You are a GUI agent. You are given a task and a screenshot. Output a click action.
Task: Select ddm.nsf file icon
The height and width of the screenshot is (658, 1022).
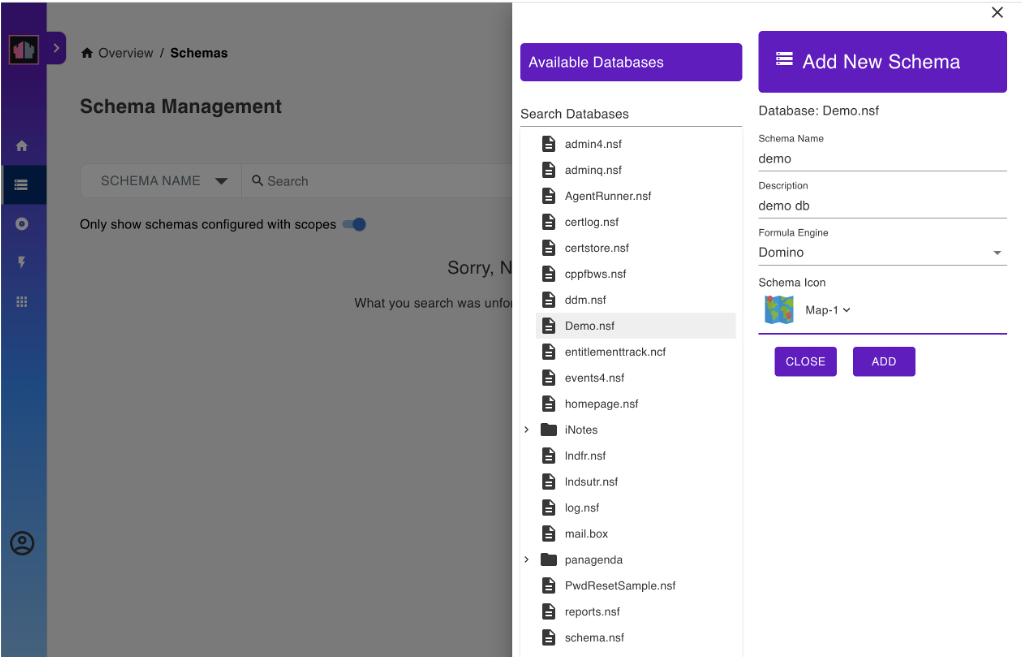coord(549,300)
